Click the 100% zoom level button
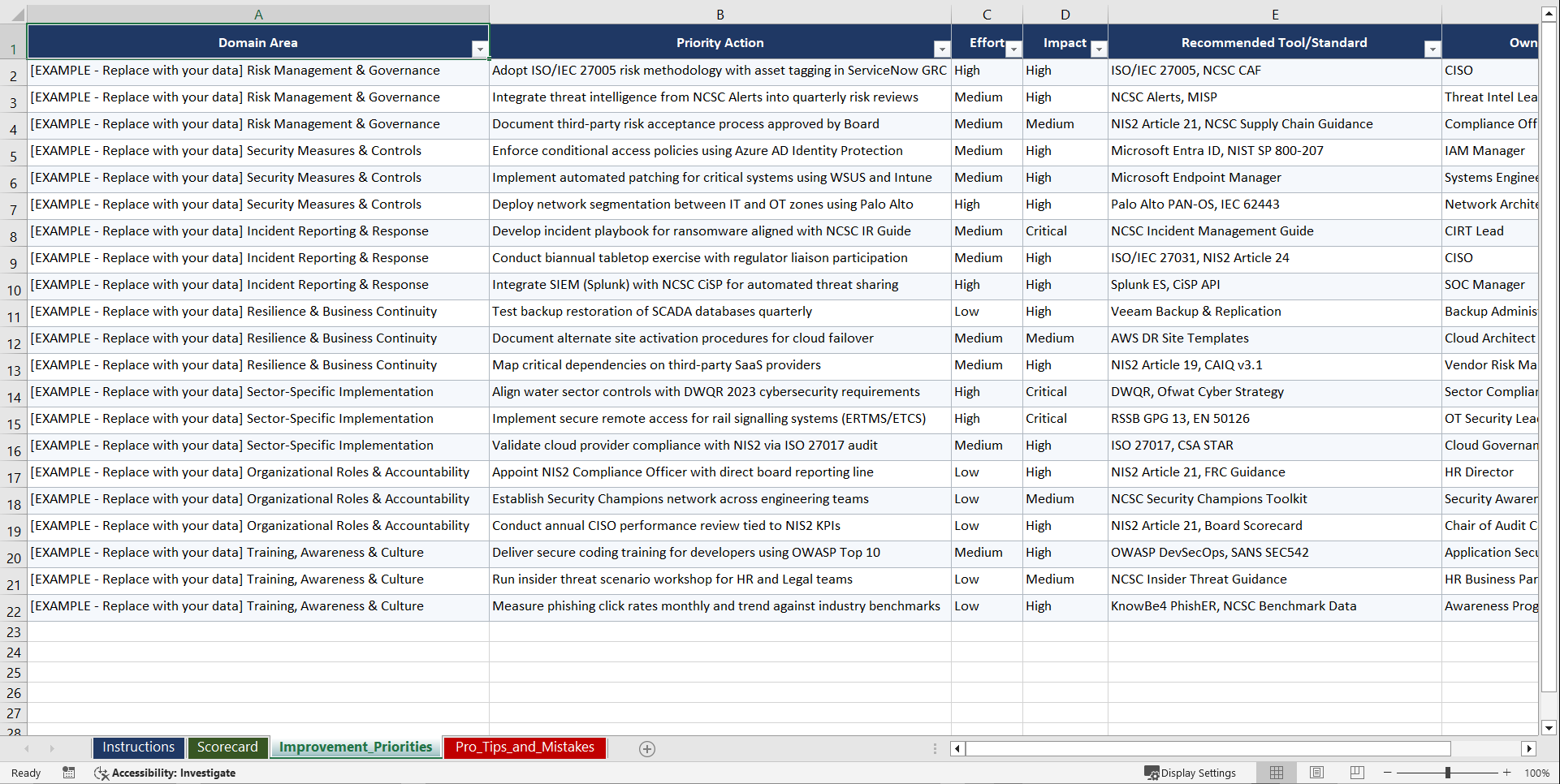 click(1537, 773)
